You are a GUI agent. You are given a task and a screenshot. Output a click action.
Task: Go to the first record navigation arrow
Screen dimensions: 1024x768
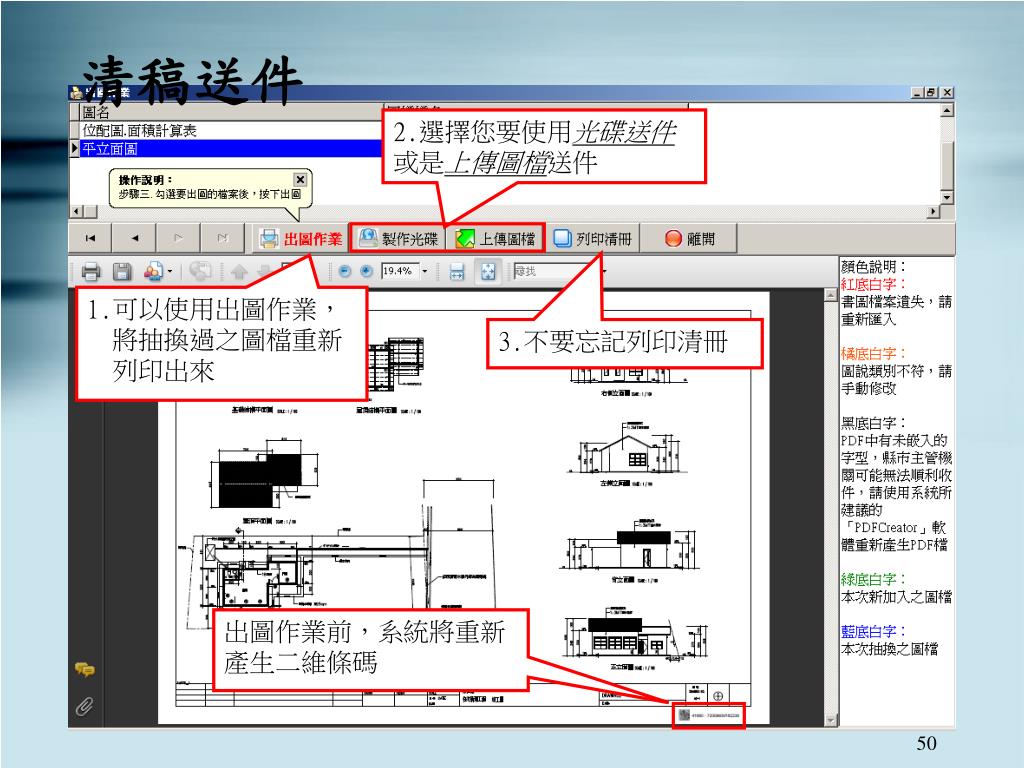point(90,238)
